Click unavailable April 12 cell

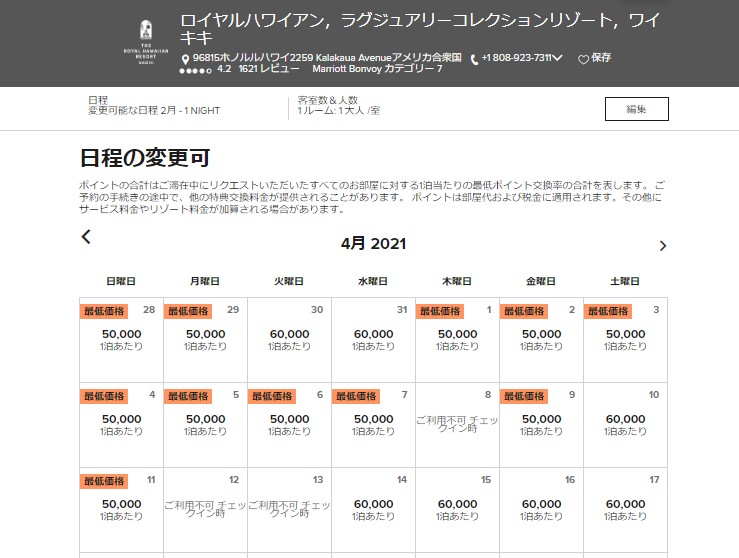[x=205, y=509]
